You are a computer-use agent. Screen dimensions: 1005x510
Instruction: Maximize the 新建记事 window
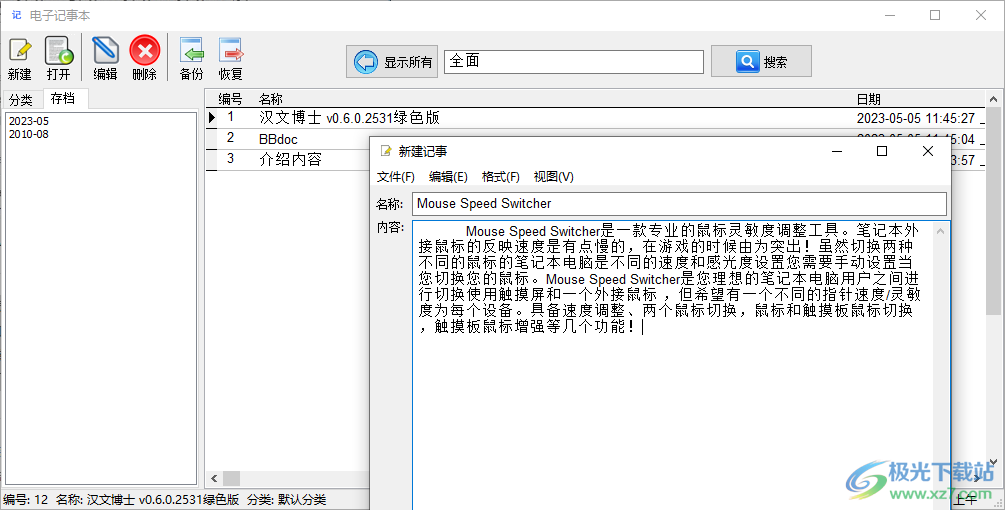pos(882,151)
